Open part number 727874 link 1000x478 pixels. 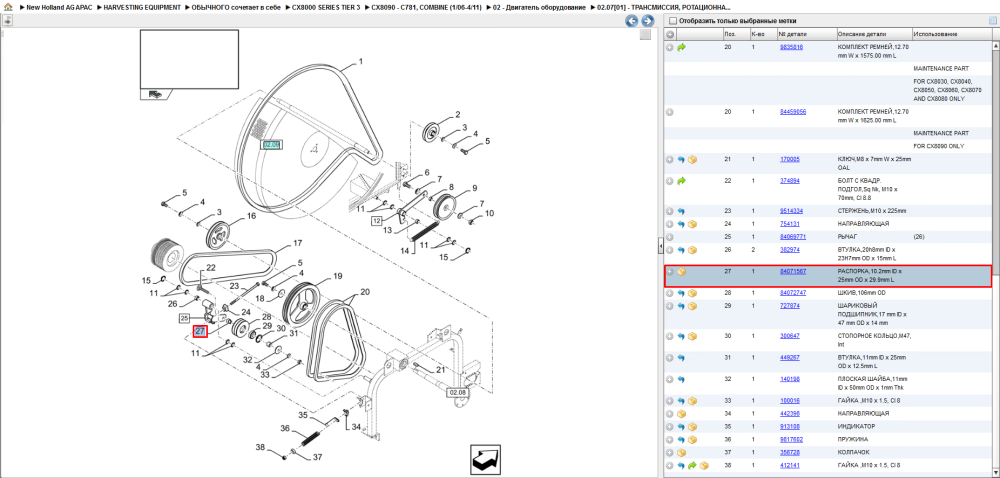click(790, 306)
